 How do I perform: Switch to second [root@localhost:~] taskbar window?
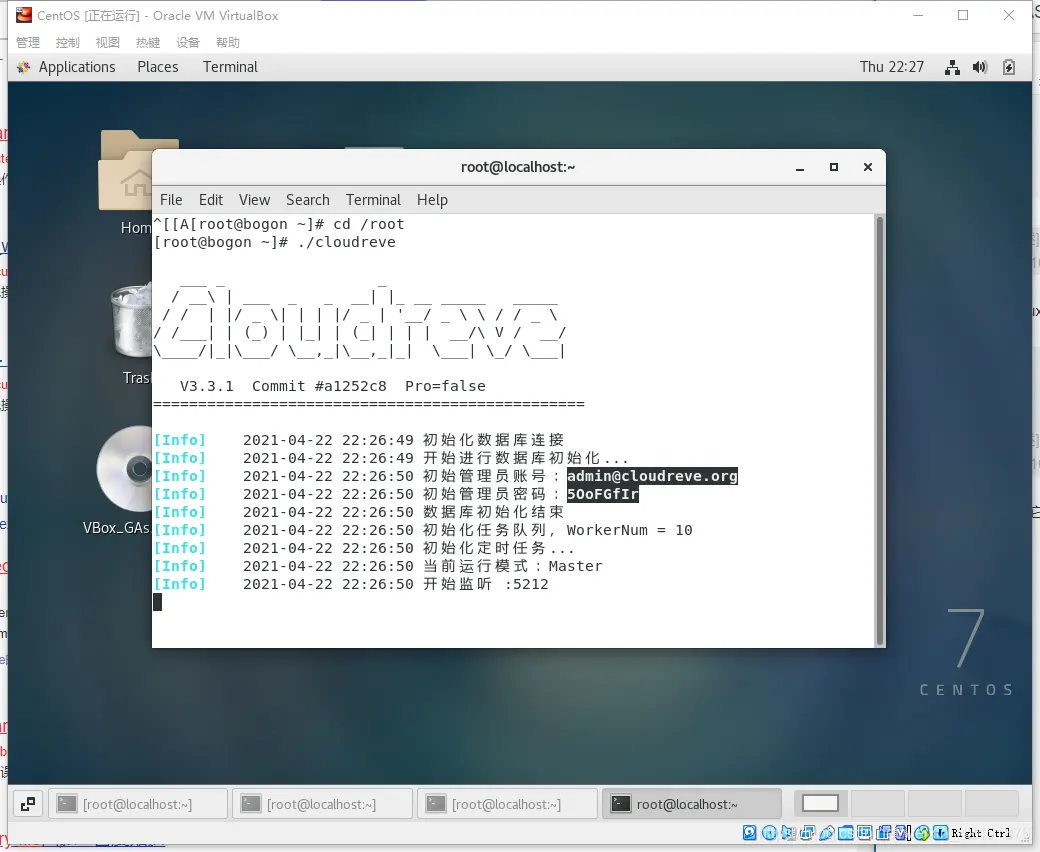click(322, 804)
